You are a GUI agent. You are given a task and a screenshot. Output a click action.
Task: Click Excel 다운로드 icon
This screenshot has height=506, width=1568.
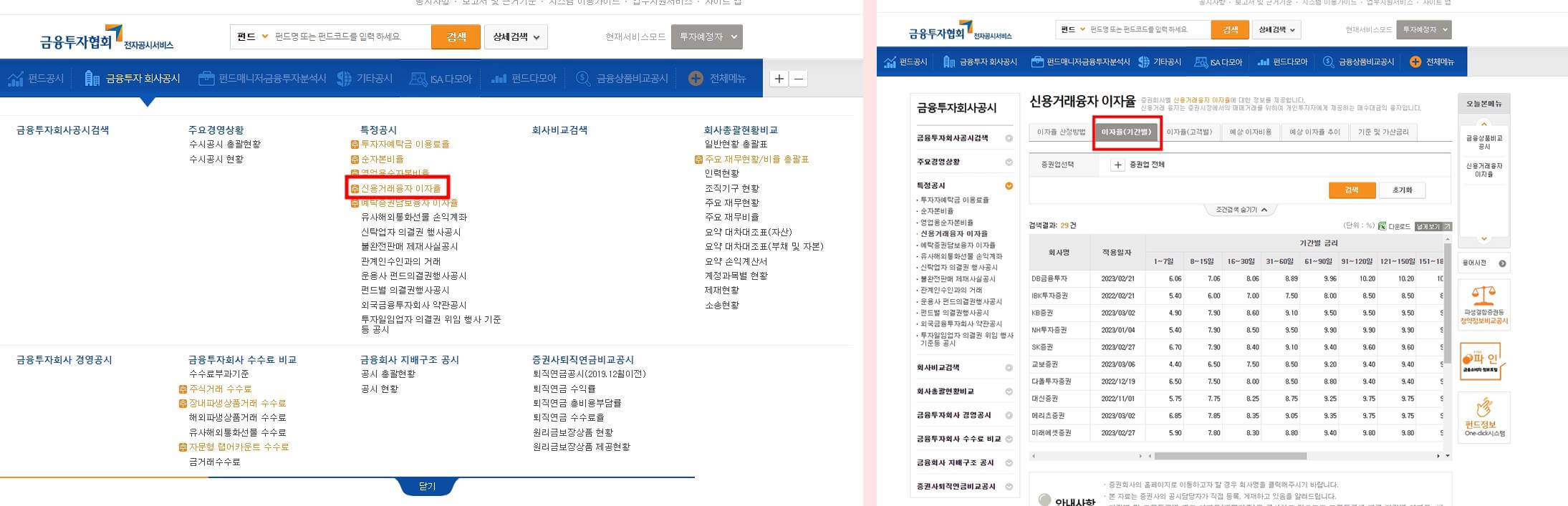tap(1382, 226)
